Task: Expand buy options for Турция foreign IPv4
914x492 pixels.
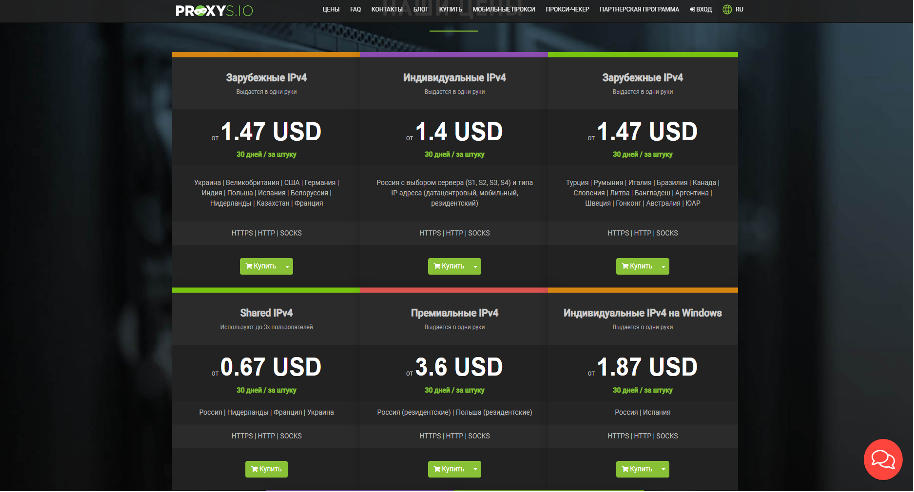Action: click(x=663, y=266)
